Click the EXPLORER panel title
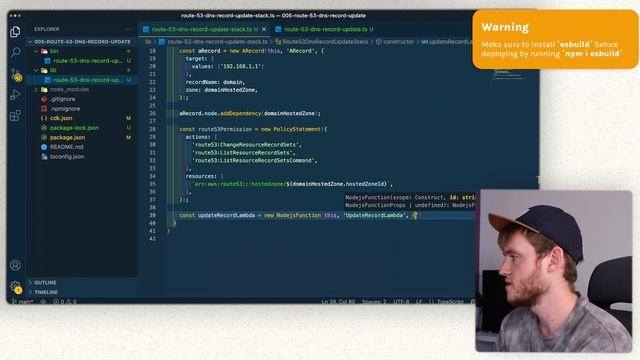 47,29
